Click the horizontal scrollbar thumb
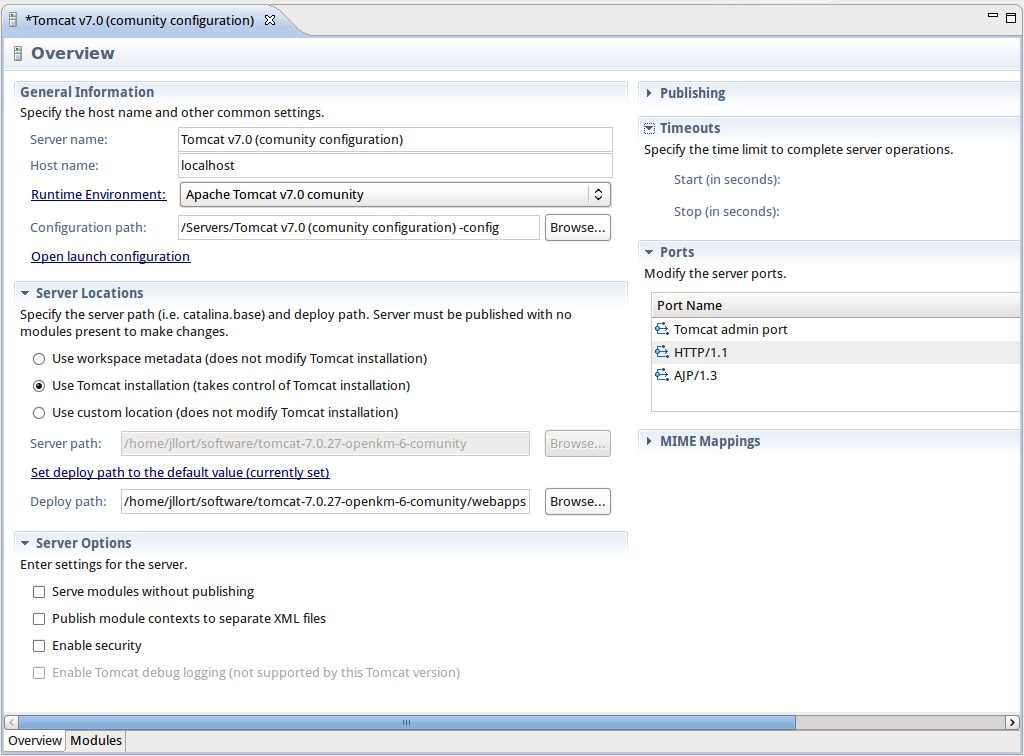The image size is (1024, 756). (407, 722)
